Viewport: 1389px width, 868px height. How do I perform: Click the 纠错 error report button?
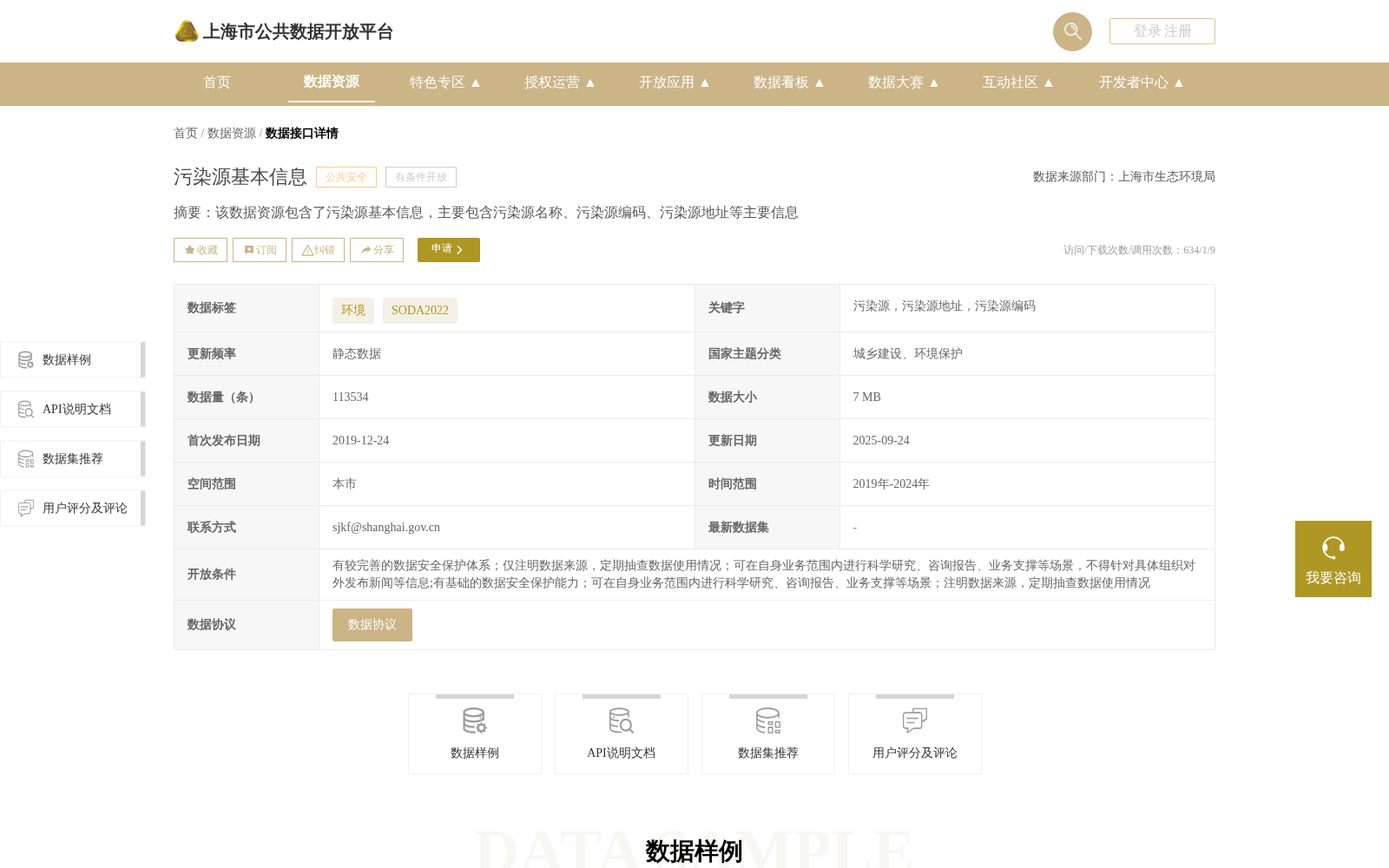(318, 250)
